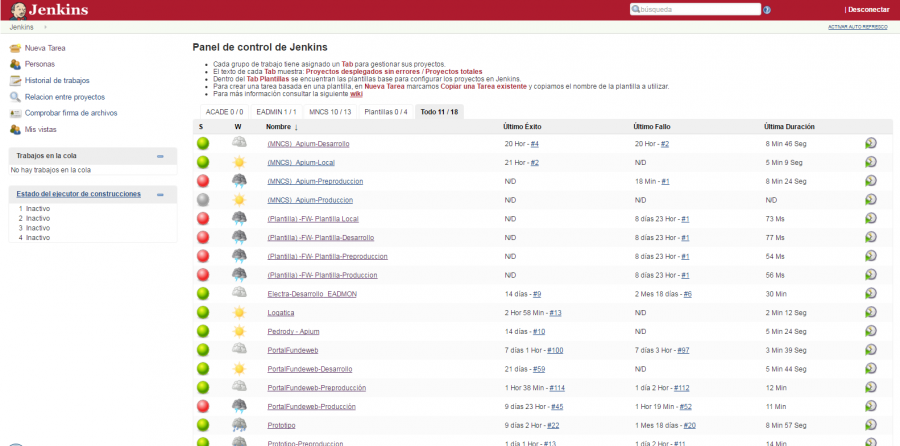Viewport: 900px width, 446px height.
Task: Open the PortalFundeweb-Preproducción job
Action: [x=316, y=388]
